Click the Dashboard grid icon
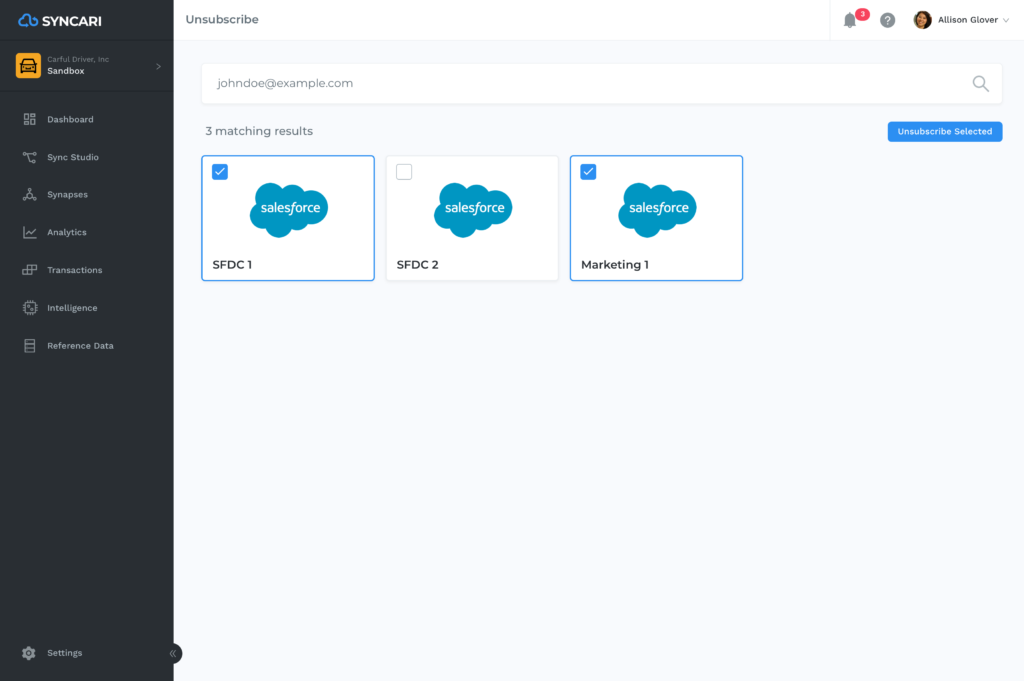This screenshot has width=1024, height=681. (29, 119)
